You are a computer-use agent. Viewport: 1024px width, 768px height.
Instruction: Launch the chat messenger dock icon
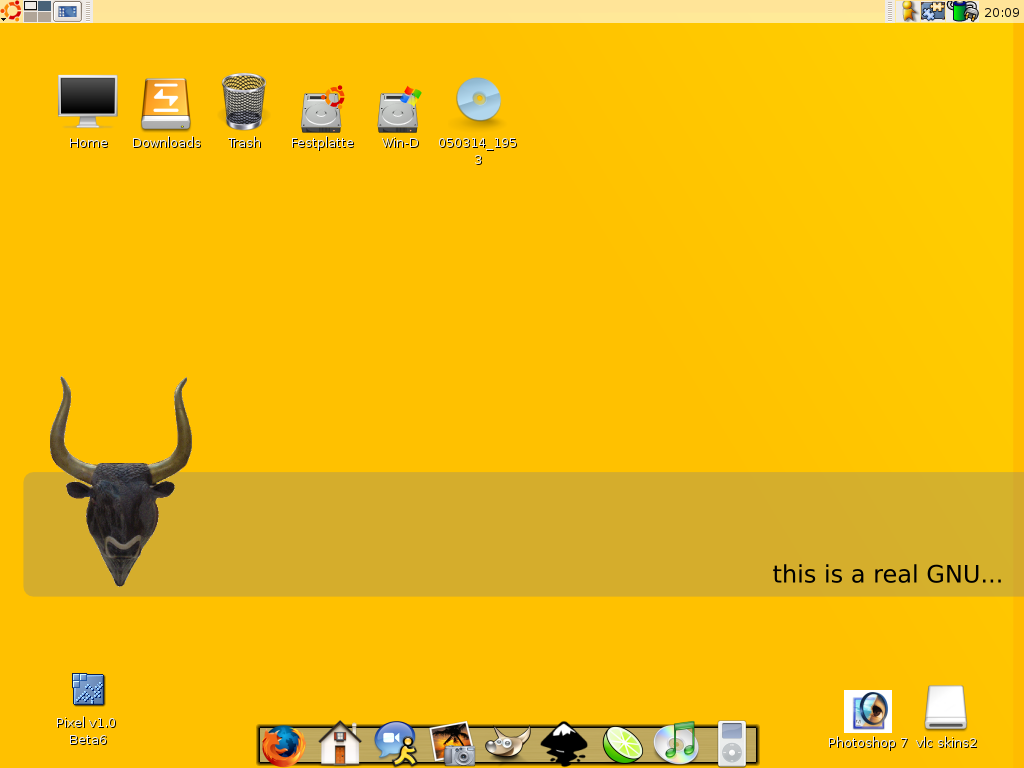396,743
